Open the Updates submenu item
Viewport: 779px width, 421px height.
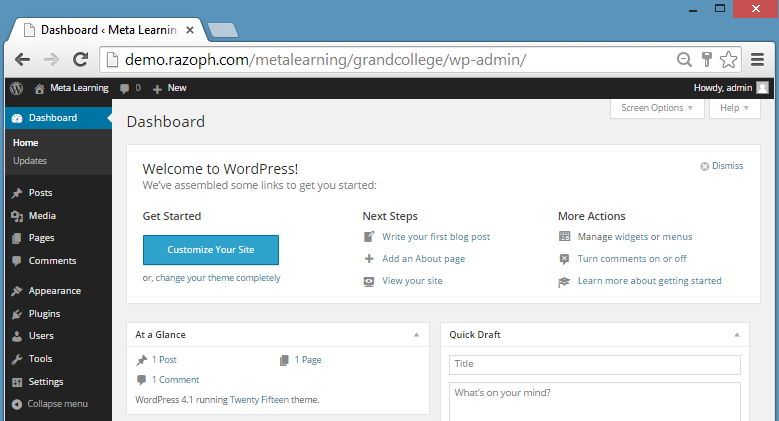[x=30, y=161]
